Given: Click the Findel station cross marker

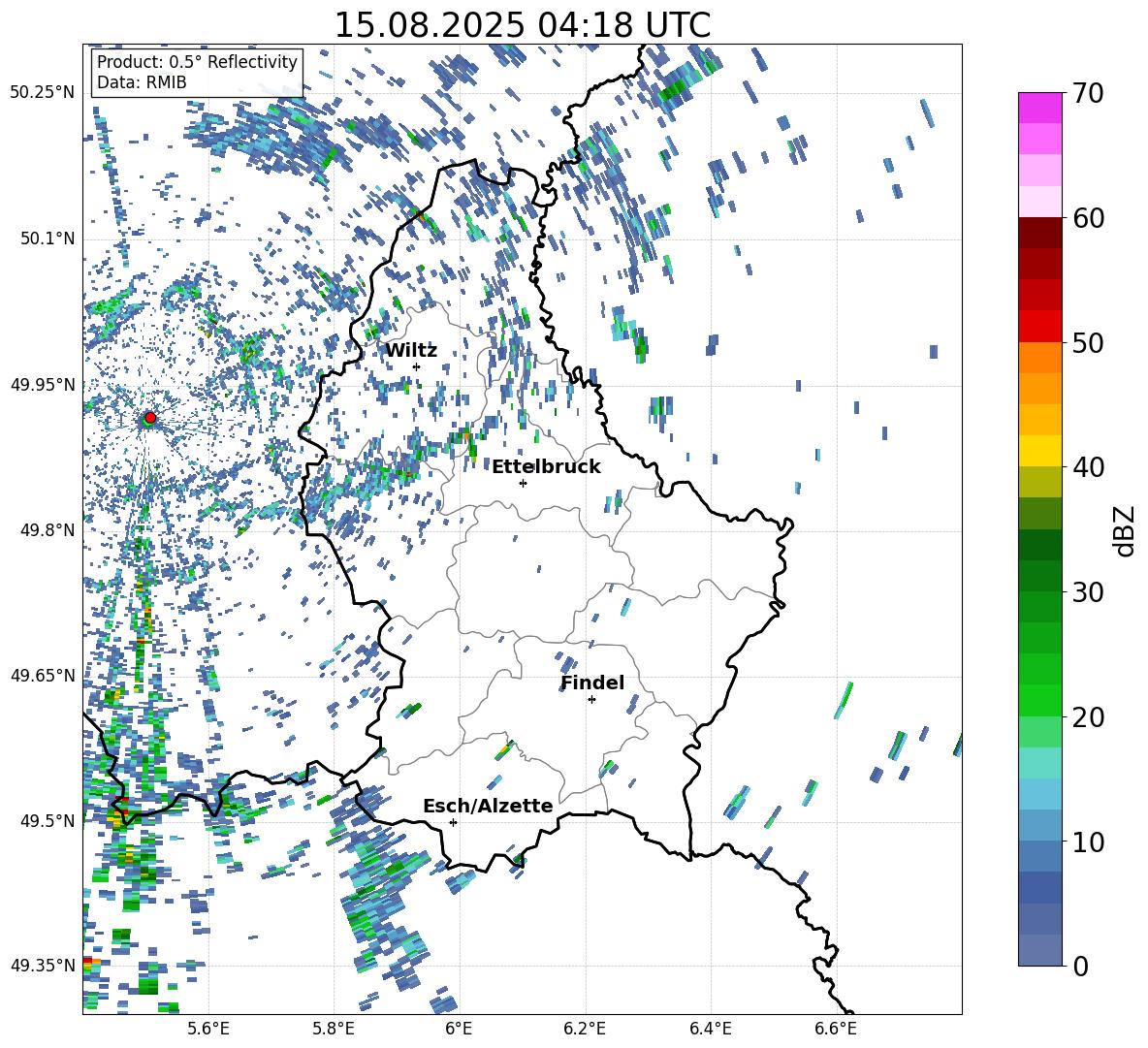Looking at the screenshot, I should [591, 700].
